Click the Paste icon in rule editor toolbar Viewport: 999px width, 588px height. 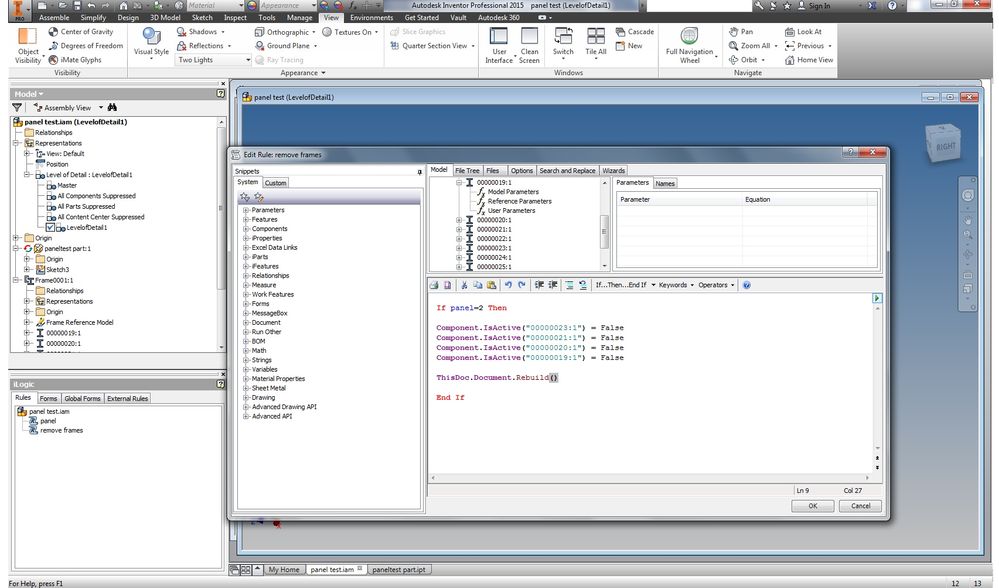[491, 285]
